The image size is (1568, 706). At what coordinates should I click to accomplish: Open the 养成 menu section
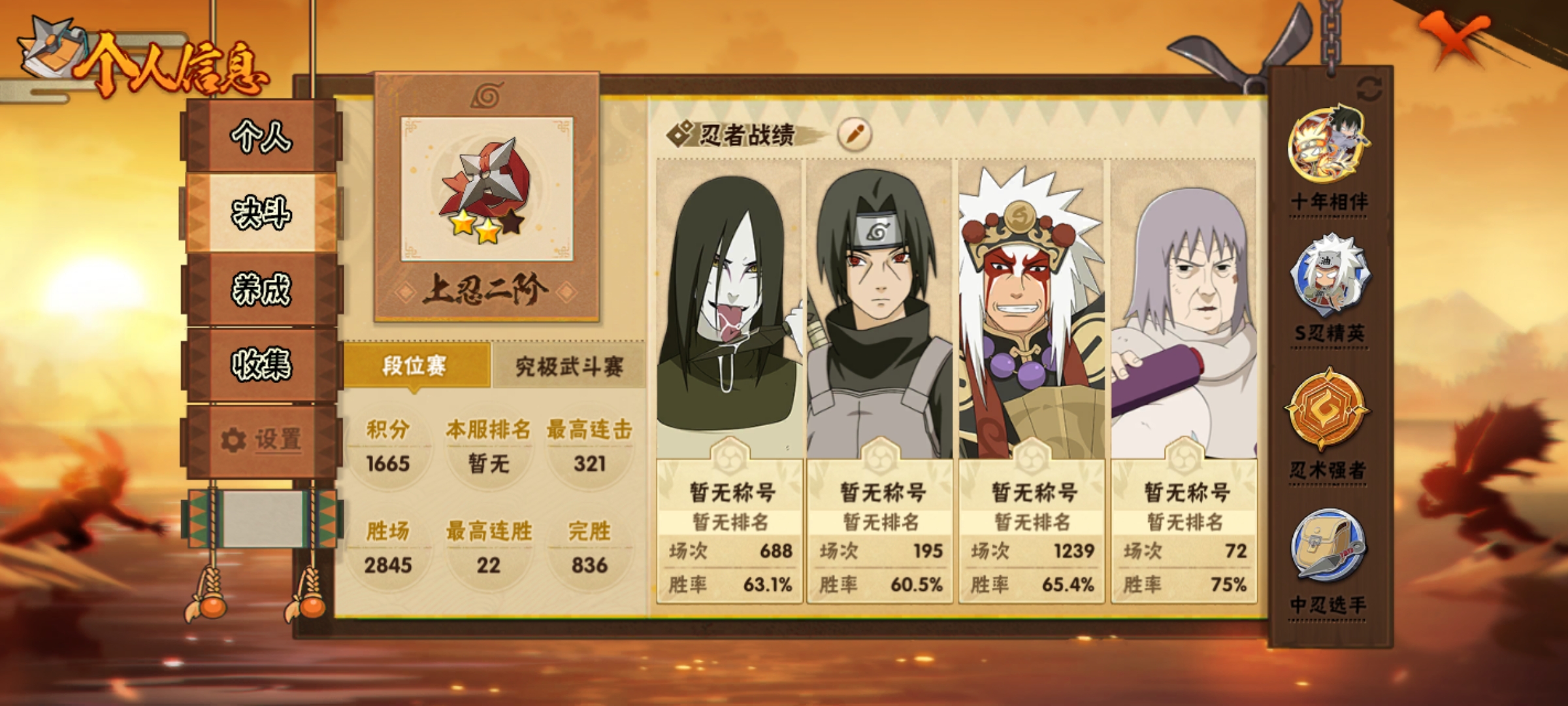pos(261,289)
